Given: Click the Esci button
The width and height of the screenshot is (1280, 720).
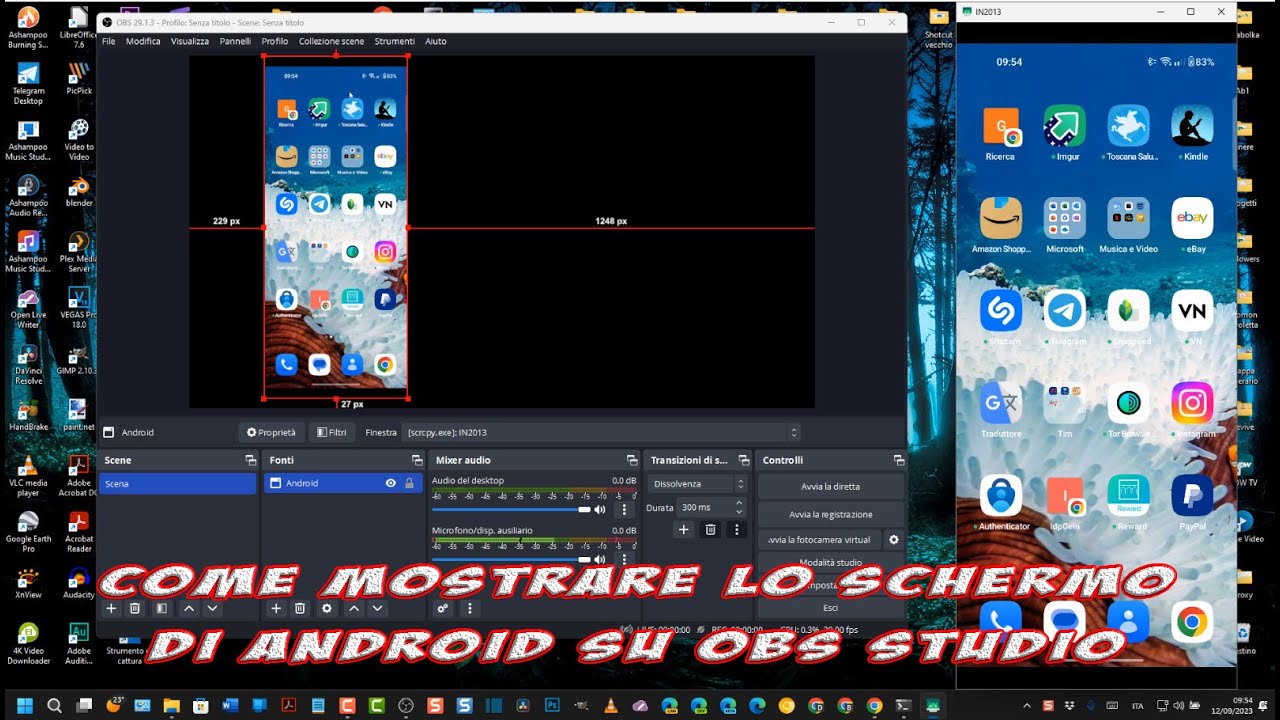Looking at the screenshot, I should [830, 608].
